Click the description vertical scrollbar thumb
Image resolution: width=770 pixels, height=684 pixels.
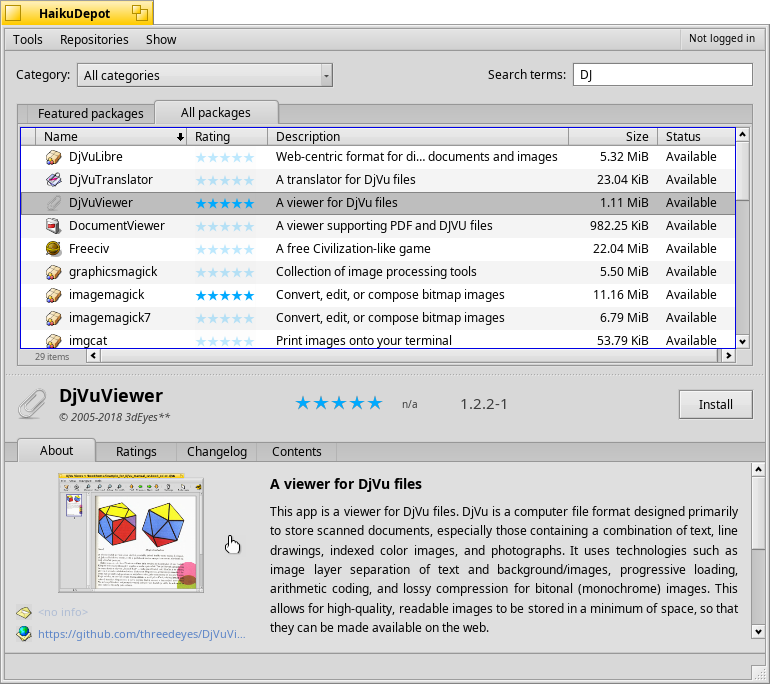tap(758, 513)
